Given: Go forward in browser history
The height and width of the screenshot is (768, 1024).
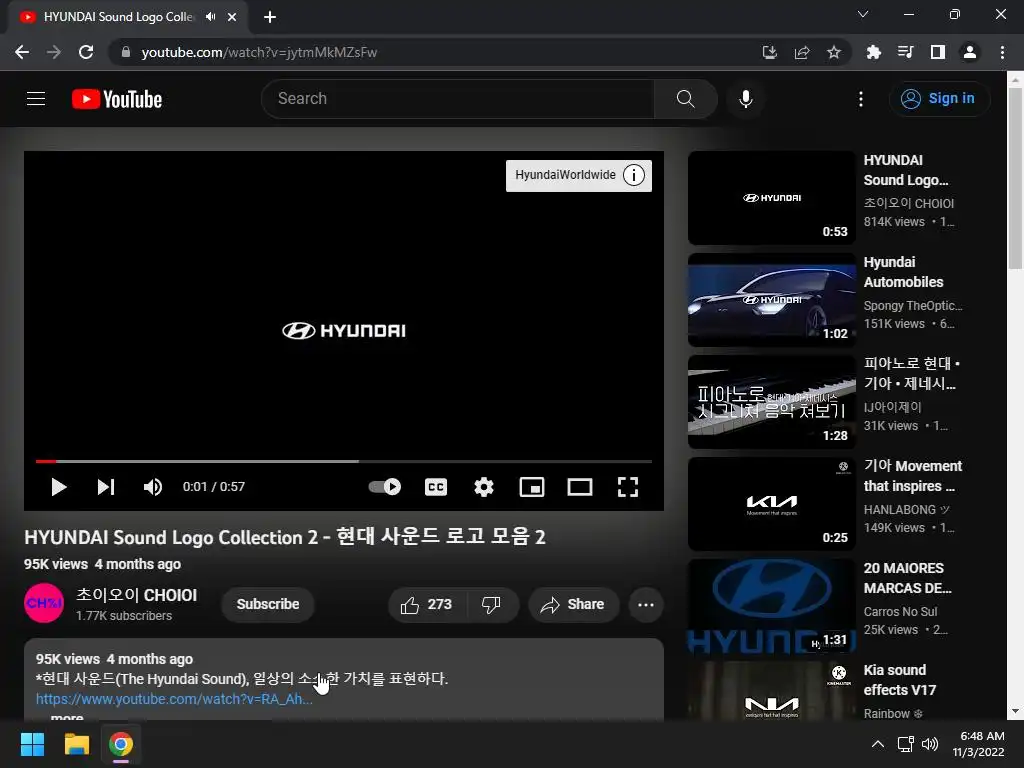Looking at the screenshot, I should point(54,52).
